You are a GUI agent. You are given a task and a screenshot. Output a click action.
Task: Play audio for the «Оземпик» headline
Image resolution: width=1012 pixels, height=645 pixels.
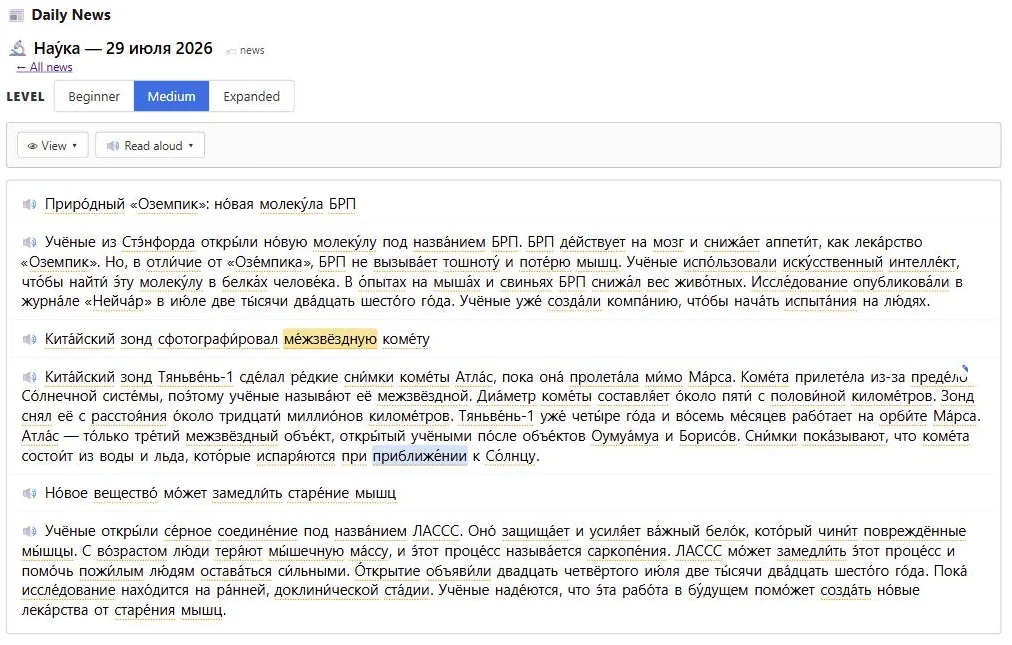point(30,205)
